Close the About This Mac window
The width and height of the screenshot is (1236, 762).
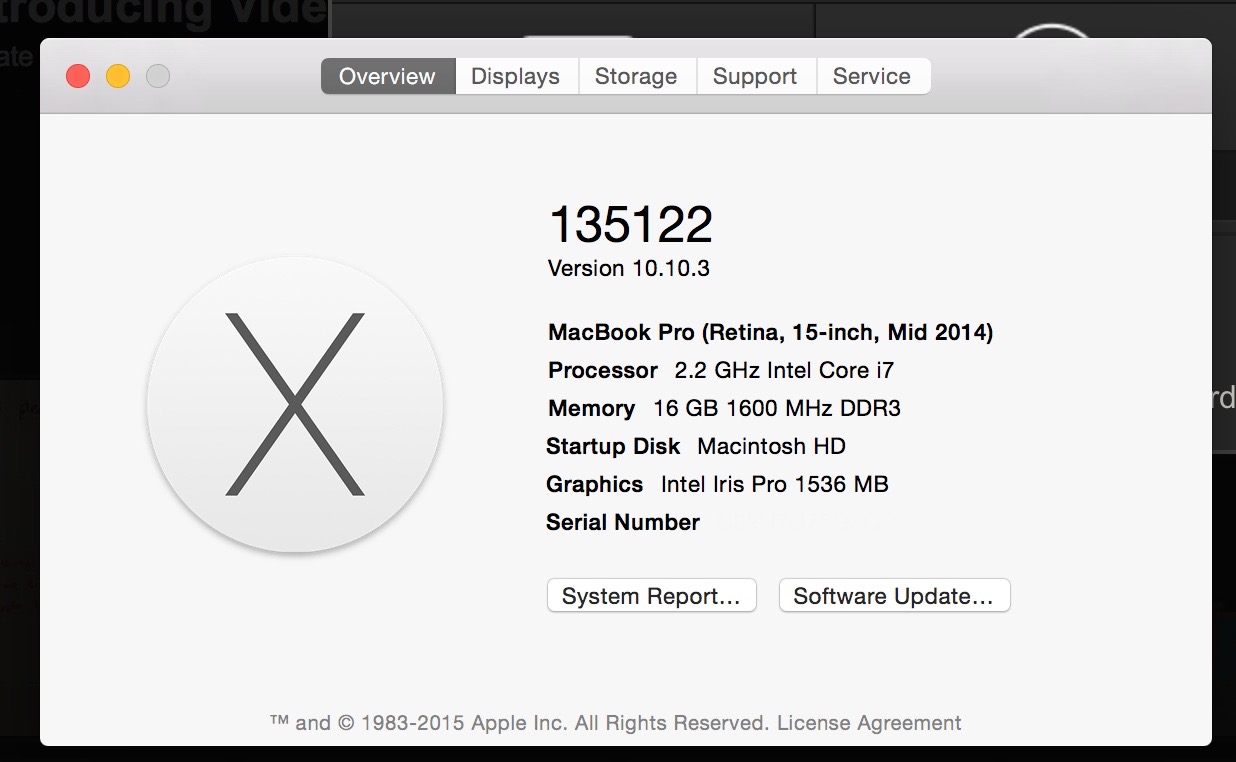(78, 76)
